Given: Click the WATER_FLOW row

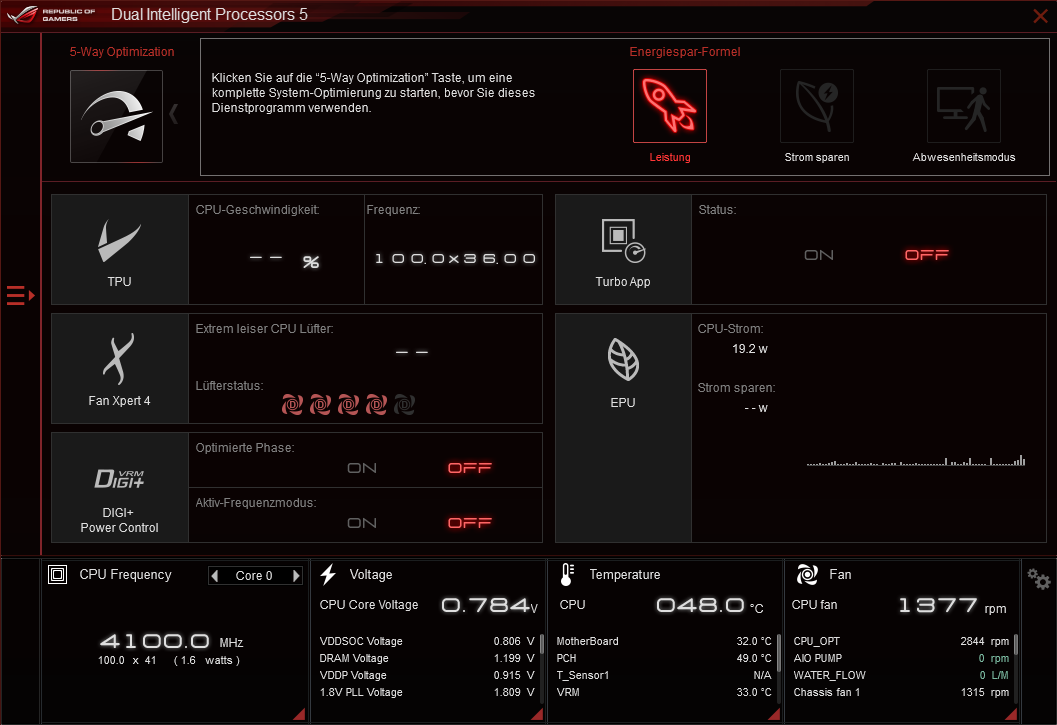Looking at the screenshot, I should (901, 675).
